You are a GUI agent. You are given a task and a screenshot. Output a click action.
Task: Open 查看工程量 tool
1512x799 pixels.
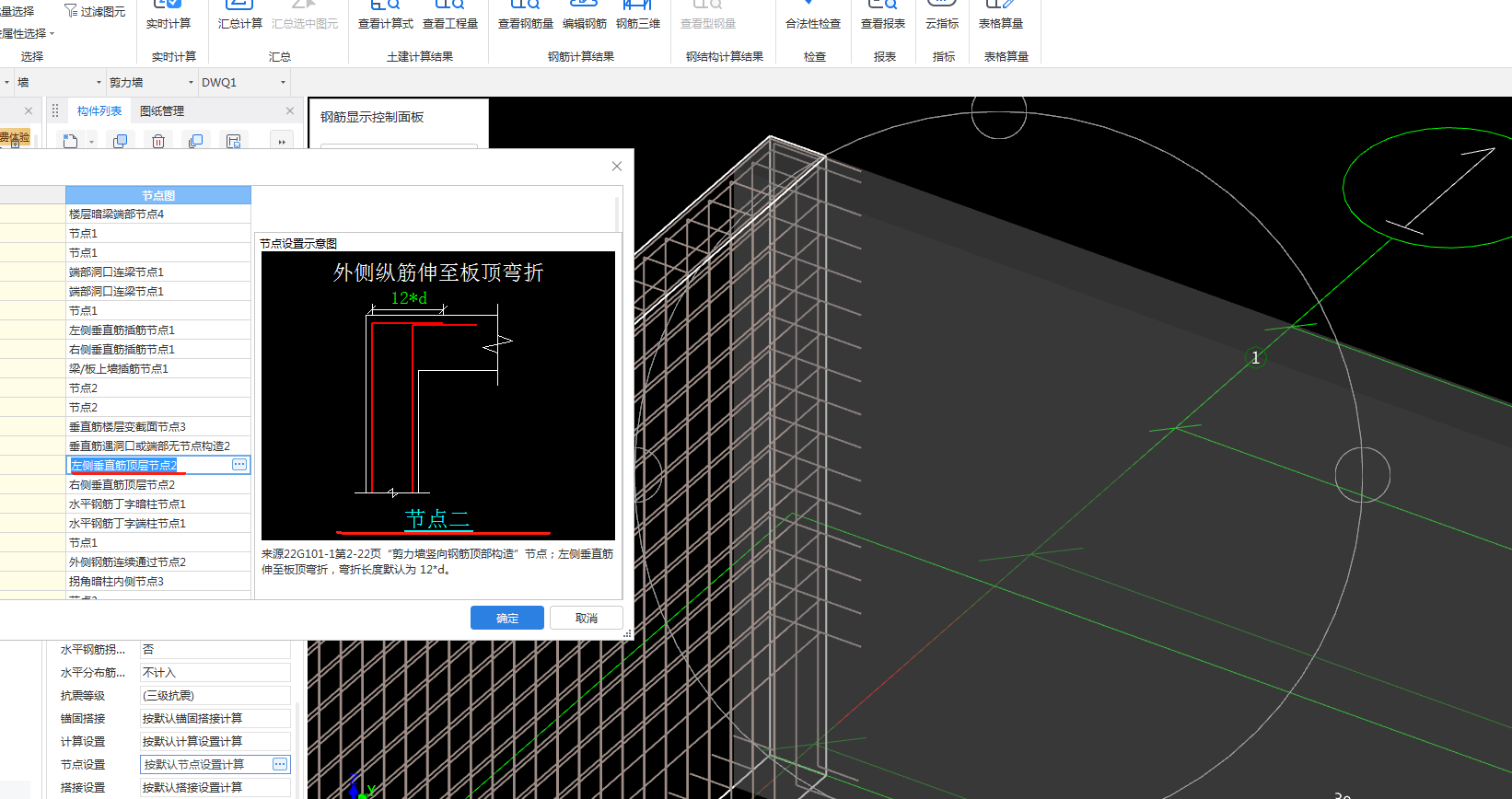450,16
